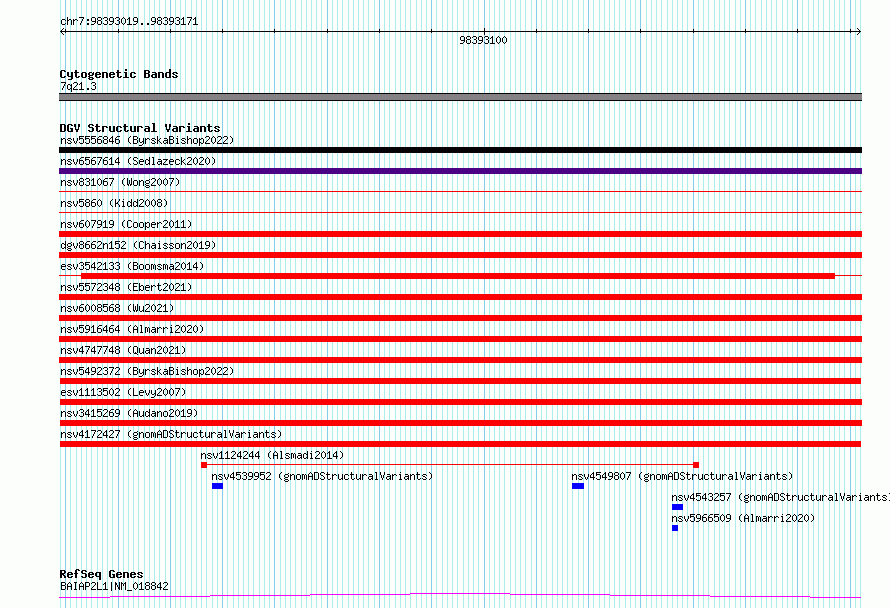Screen dimensions: 890x608
Task: Click the magenta BAIAP2L1 gene line
Action: (x=460, y=596)
